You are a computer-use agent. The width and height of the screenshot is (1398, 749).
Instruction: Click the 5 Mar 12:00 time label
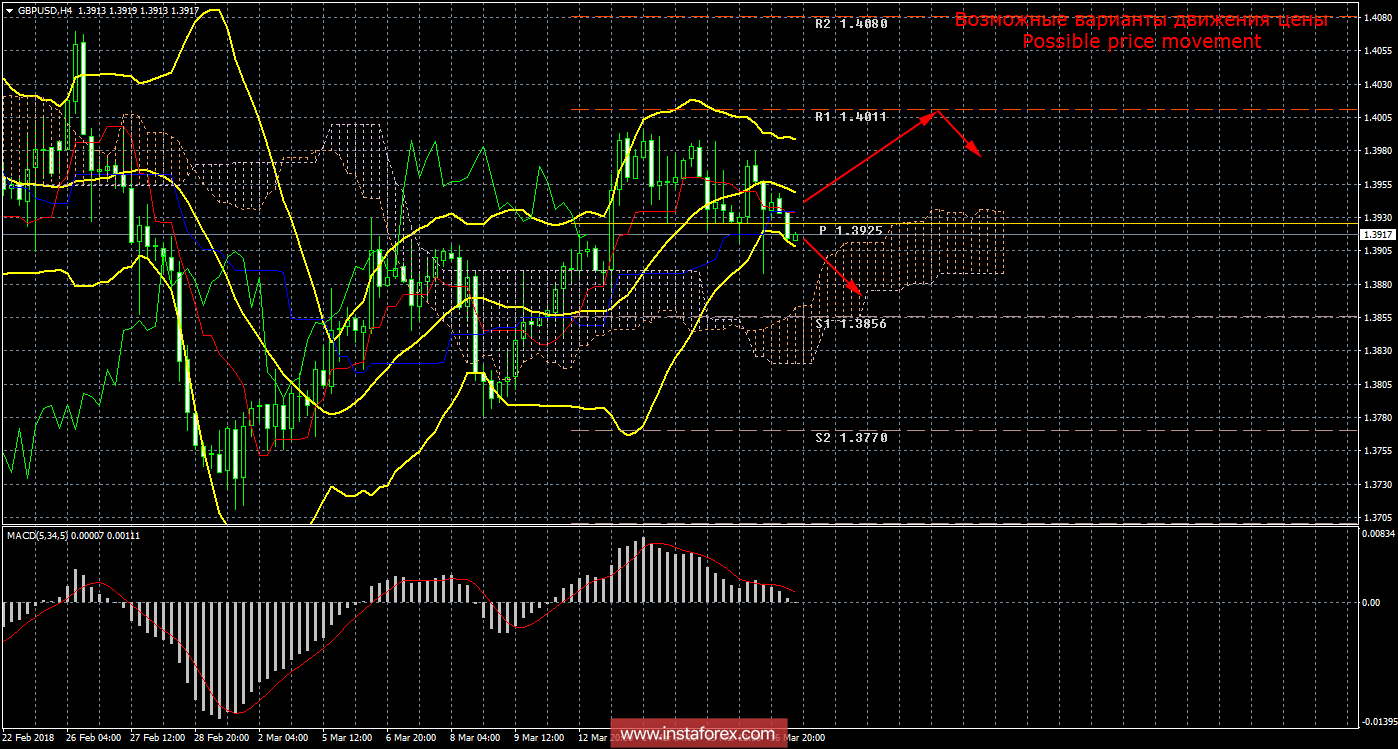coord(348,738)
